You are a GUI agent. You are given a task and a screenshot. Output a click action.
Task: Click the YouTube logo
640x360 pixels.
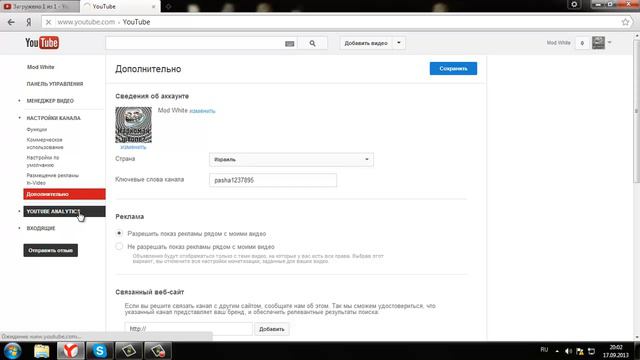point(42,42)
